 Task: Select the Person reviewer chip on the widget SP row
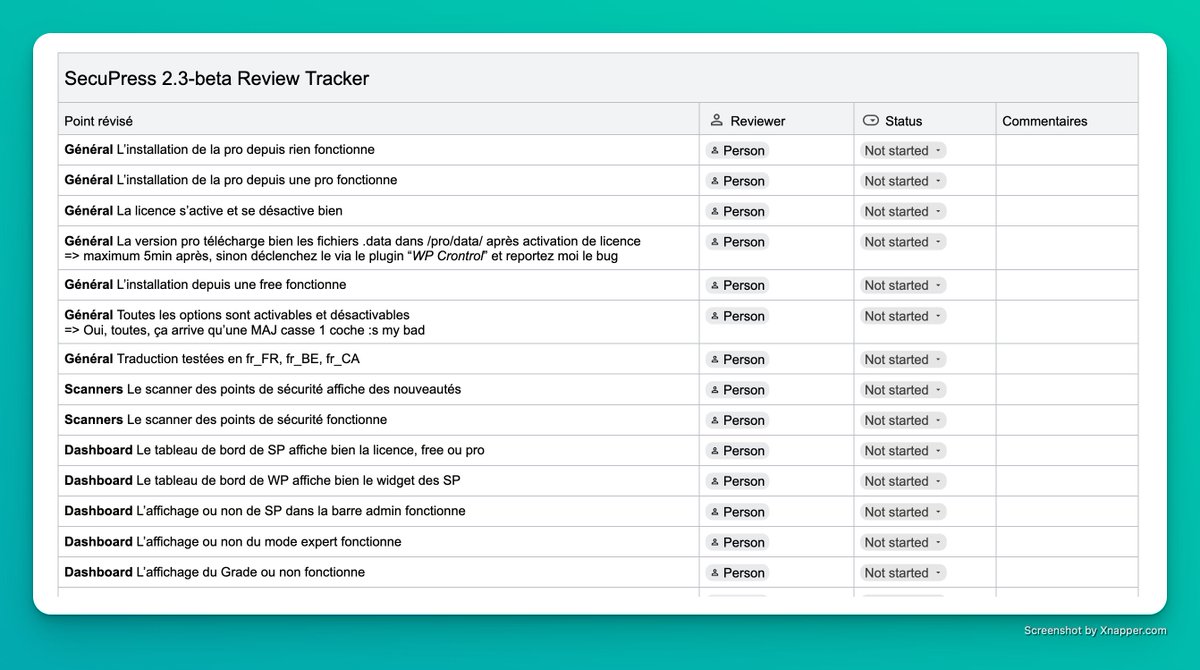click(737, 481)
